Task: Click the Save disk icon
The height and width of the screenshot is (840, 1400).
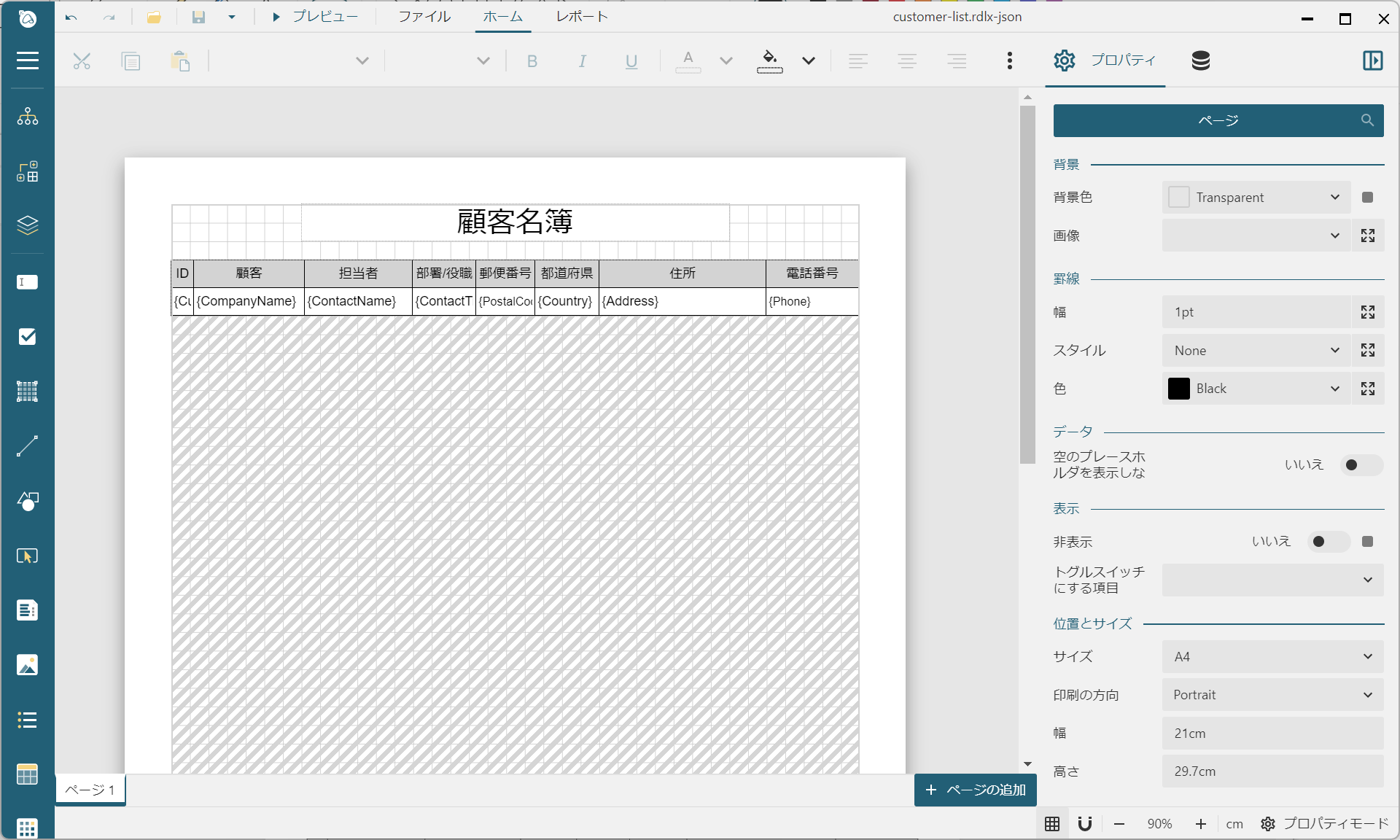Action: click(198, 17)
